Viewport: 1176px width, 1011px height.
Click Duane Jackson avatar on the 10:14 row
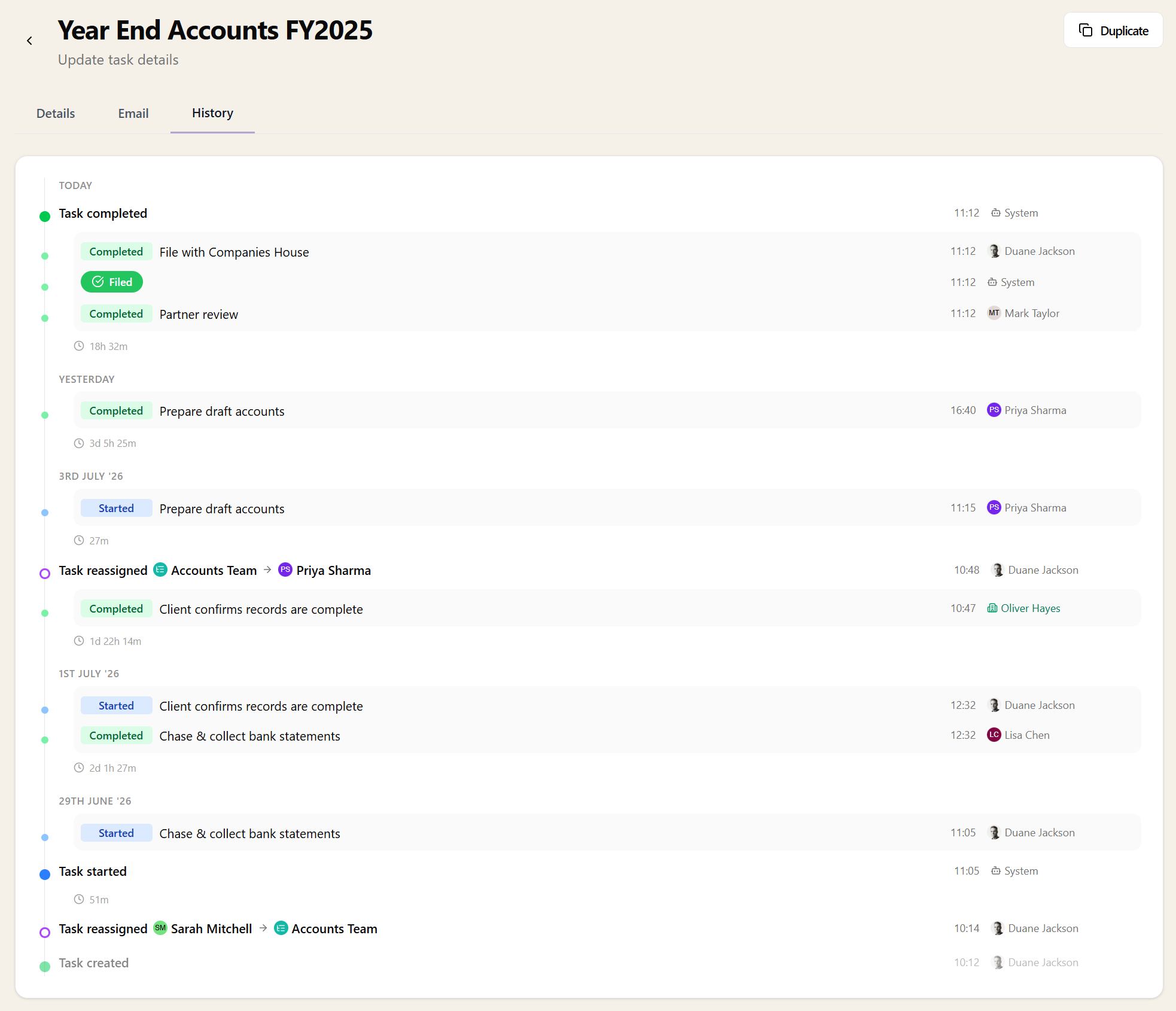tap(998, 928)
